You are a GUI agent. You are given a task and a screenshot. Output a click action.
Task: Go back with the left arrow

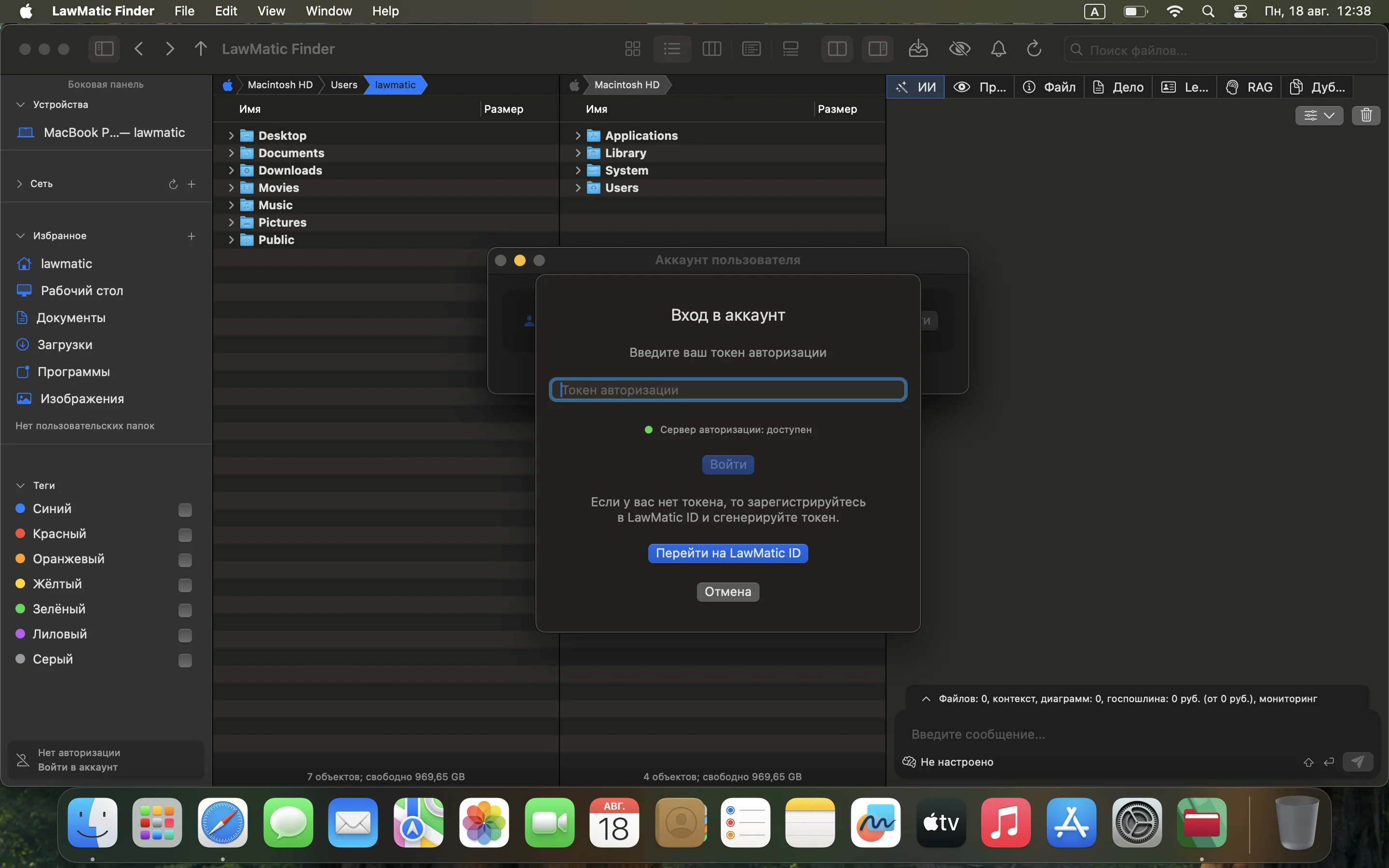coord(139,49)
